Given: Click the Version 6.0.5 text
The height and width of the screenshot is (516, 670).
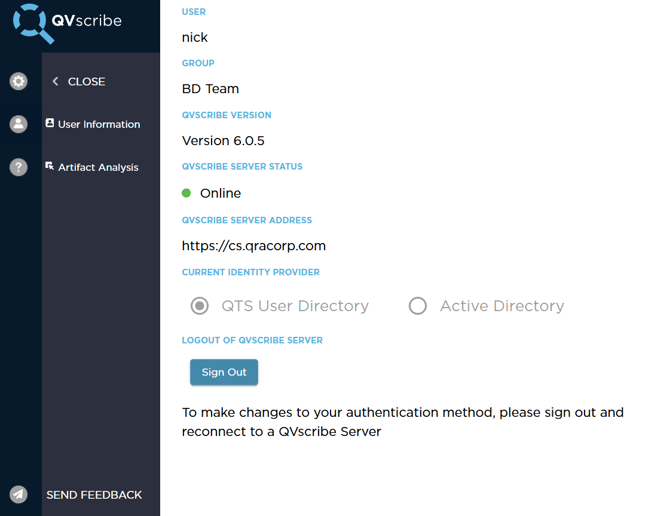Looking at the screenshot, I should pos(223,141).
